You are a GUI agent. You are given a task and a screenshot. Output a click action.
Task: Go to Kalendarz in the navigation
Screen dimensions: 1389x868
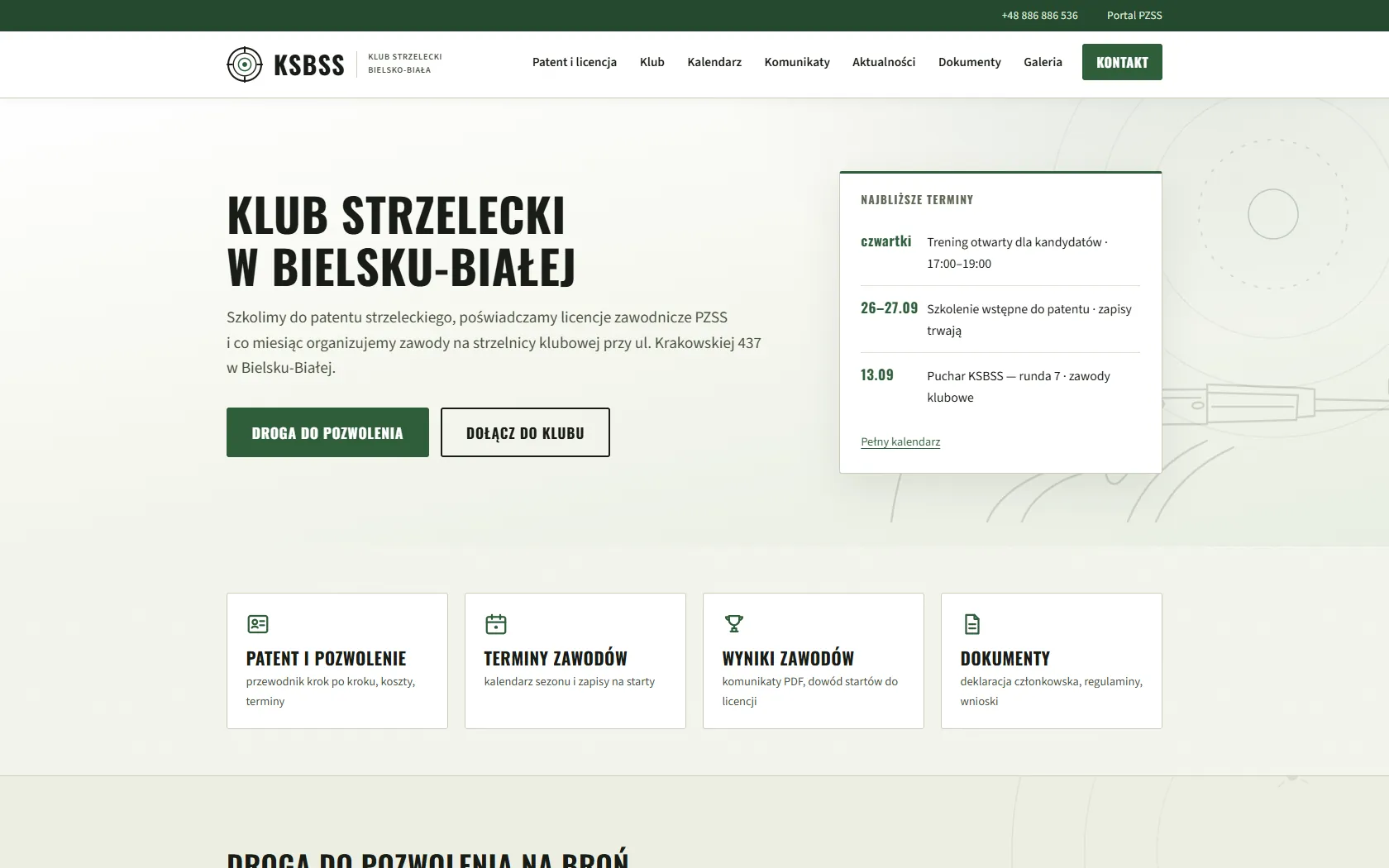point(714,62)
